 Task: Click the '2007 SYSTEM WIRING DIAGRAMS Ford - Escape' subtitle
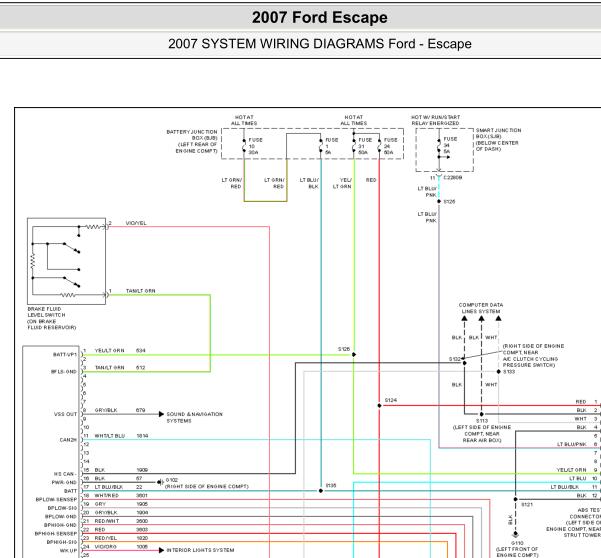click(x=320, y=44)
